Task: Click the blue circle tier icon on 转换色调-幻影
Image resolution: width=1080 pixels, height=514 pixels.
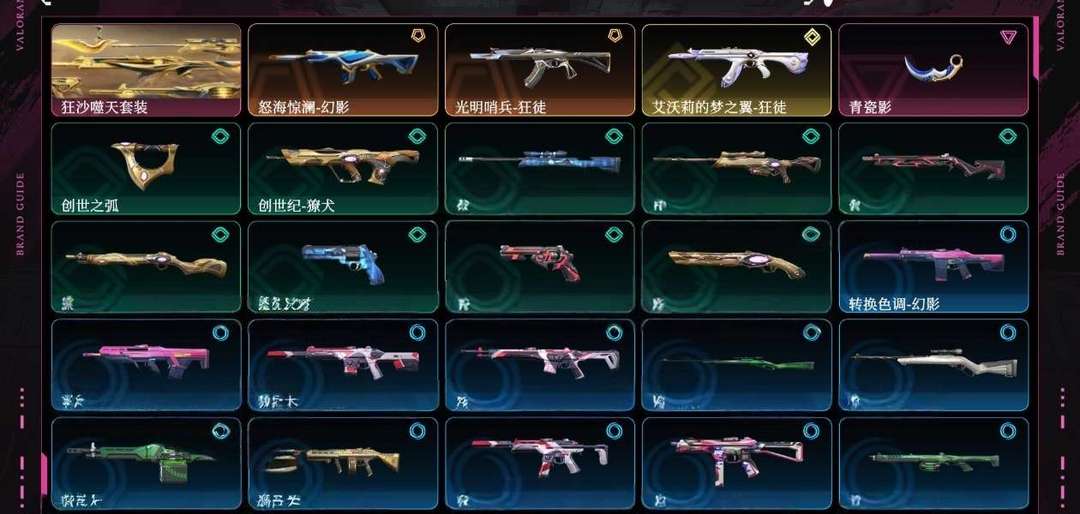Action: tap(1008, 234)
